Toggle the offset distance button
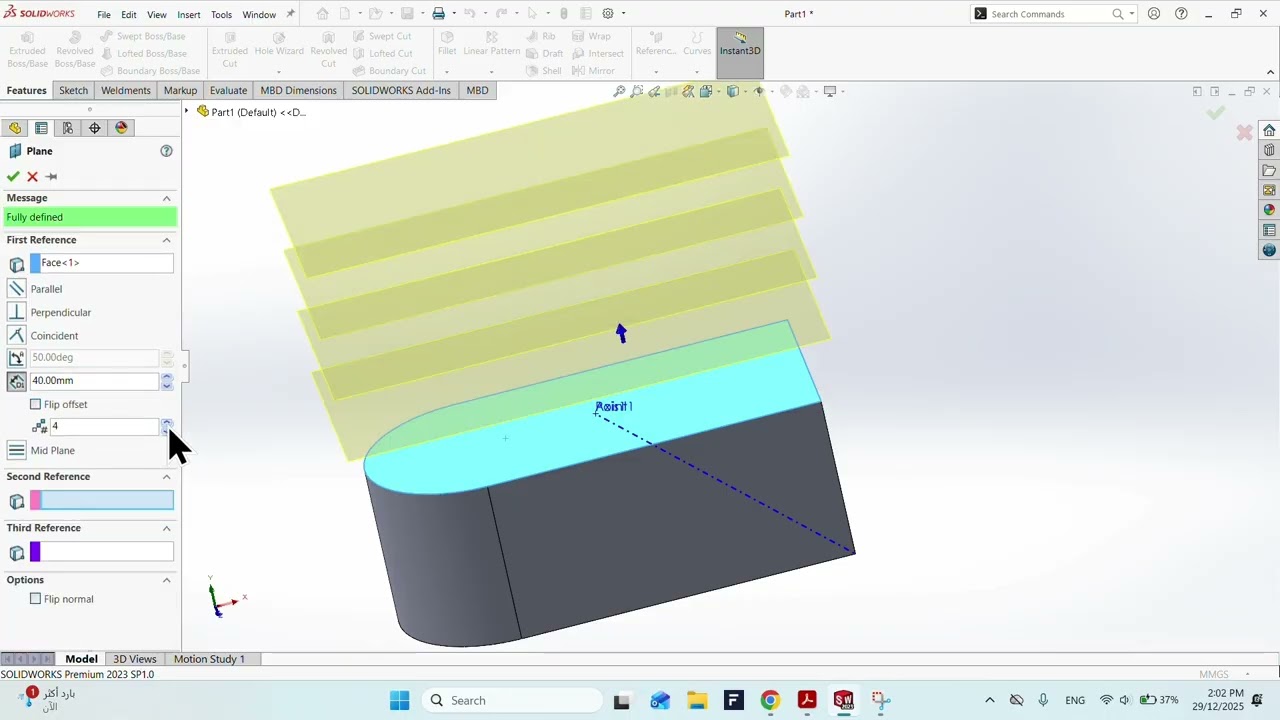 [x=16, y=381]
